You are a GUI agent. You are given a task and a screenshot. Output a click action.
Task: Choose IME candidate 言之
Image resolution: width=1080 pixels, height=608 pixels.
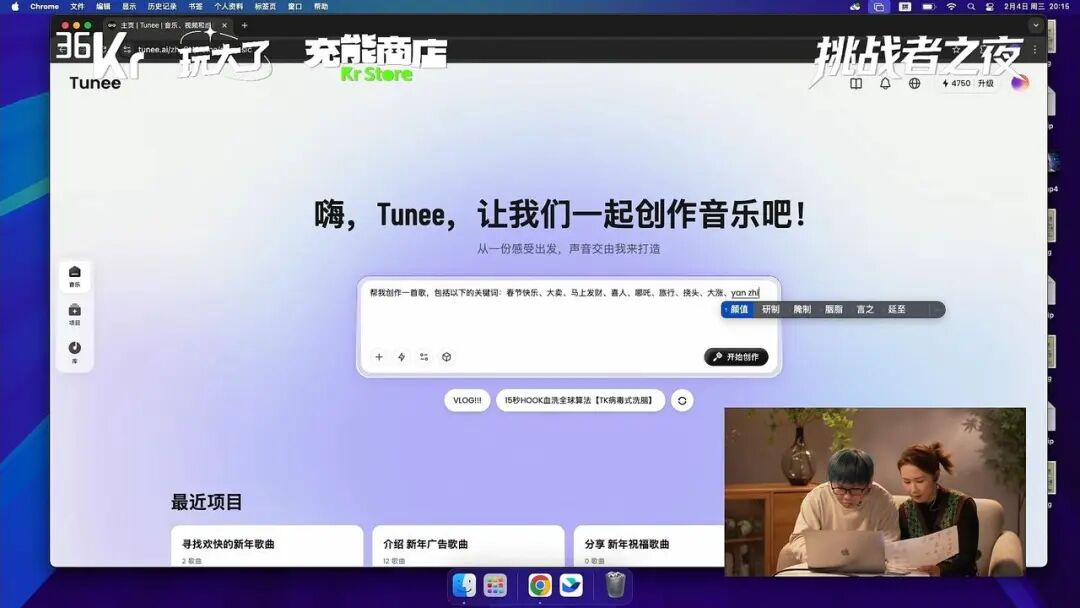point(865,310)
